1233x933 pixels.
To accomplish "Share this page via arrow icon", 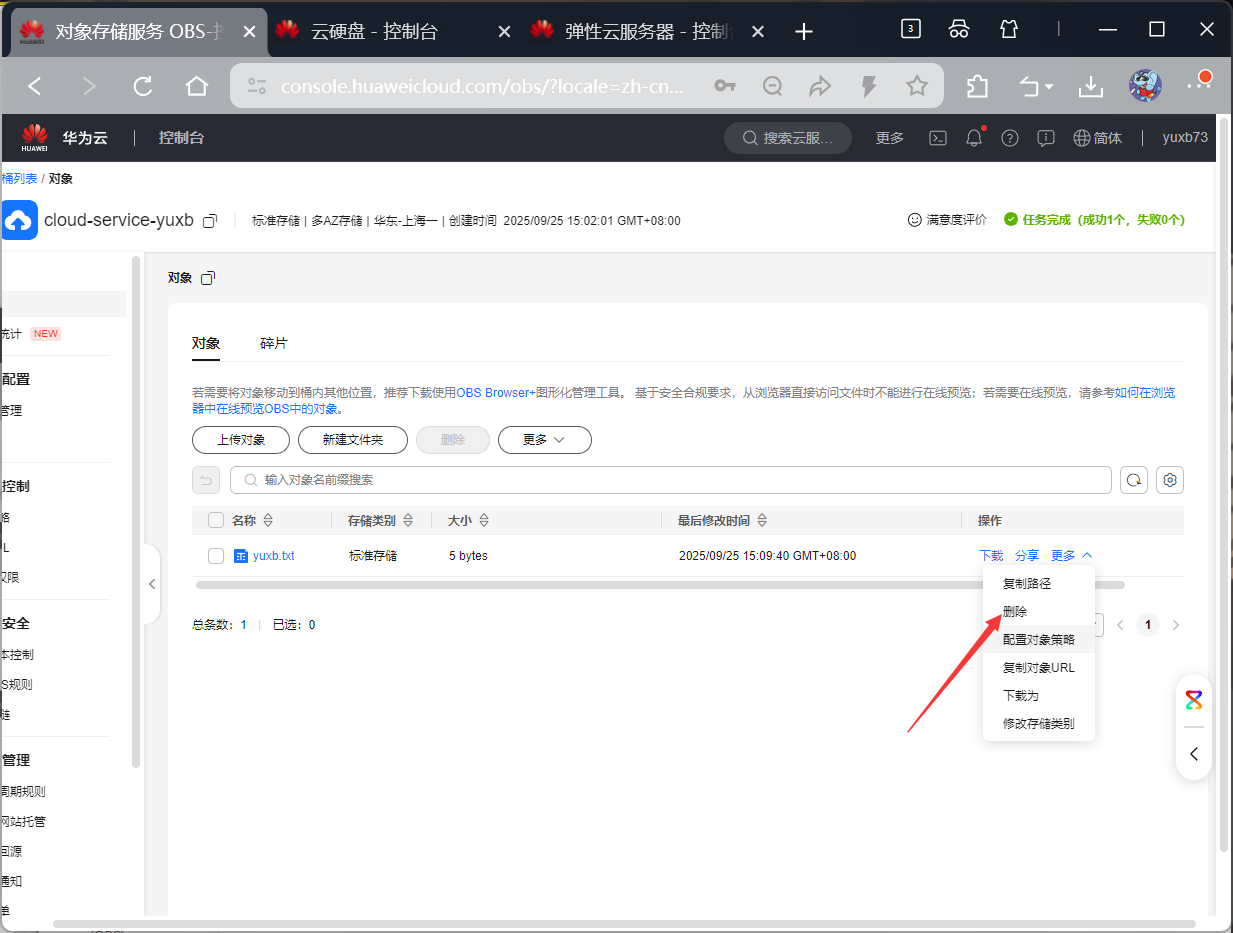I will pyautogui.click(x=820, y=87).
